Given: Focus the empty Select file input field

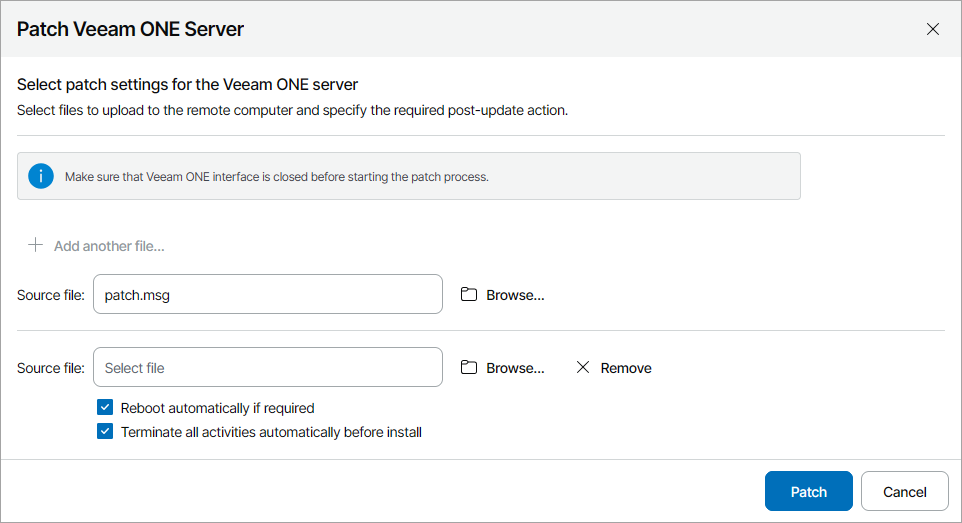Looking at the screenshot, I should 267,368.
